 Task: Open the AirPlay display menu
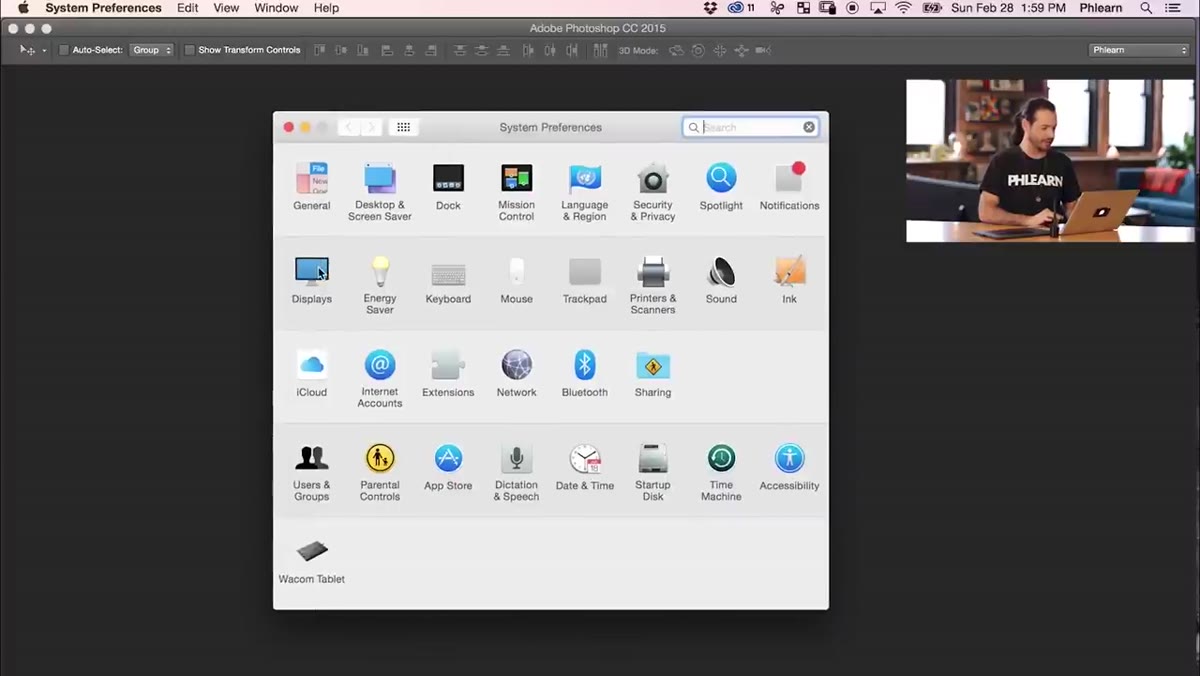click(878, 8)
